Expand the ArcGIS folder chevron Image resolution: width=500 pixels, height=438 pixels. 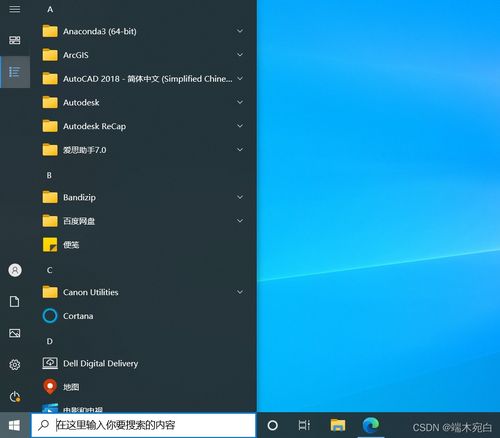pos(240,54)
